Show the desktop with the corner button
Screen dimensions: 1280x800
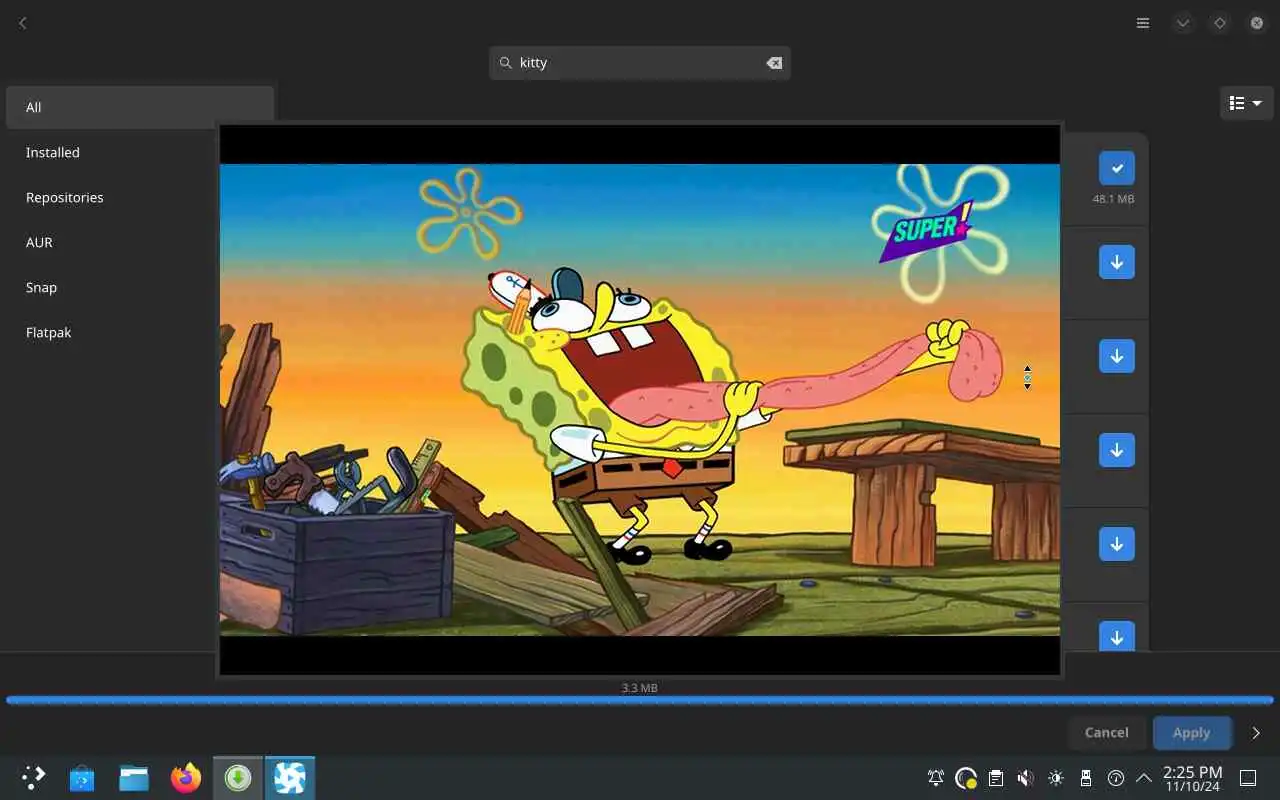pos(1248,778)
